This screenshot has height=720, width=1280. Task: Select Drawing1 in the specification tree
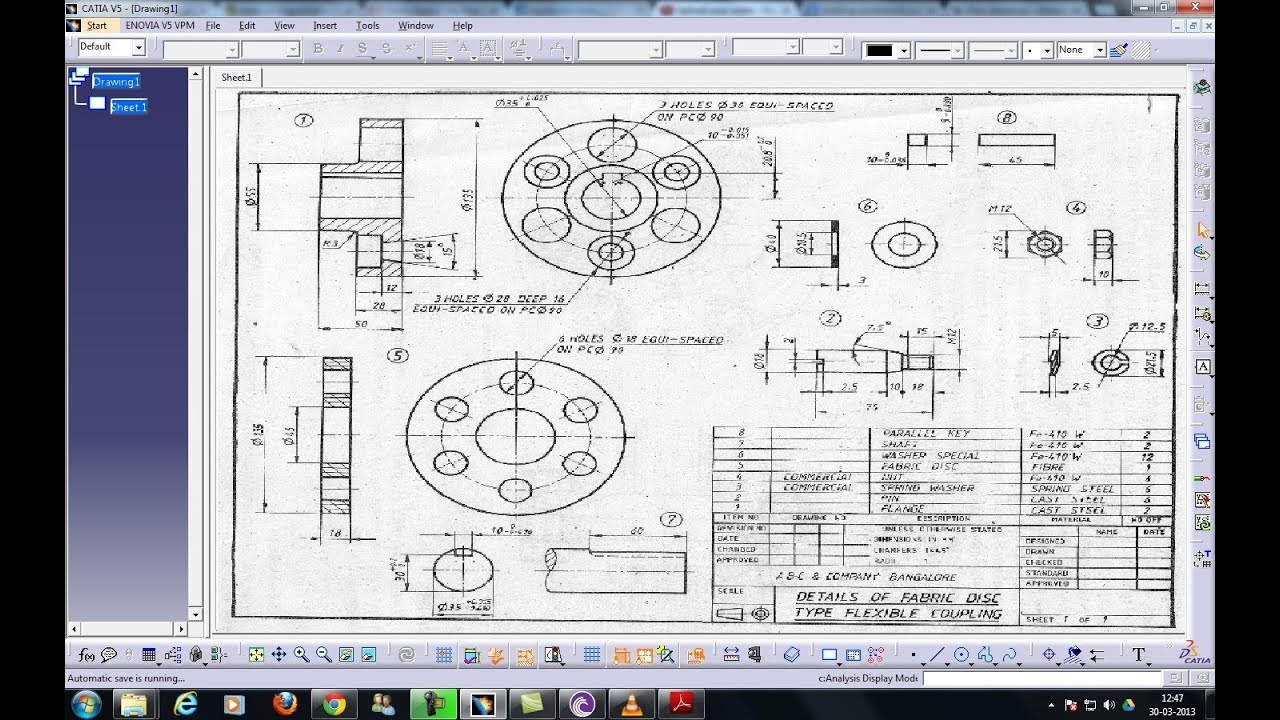pyautogui.click(x=116, y=81)
